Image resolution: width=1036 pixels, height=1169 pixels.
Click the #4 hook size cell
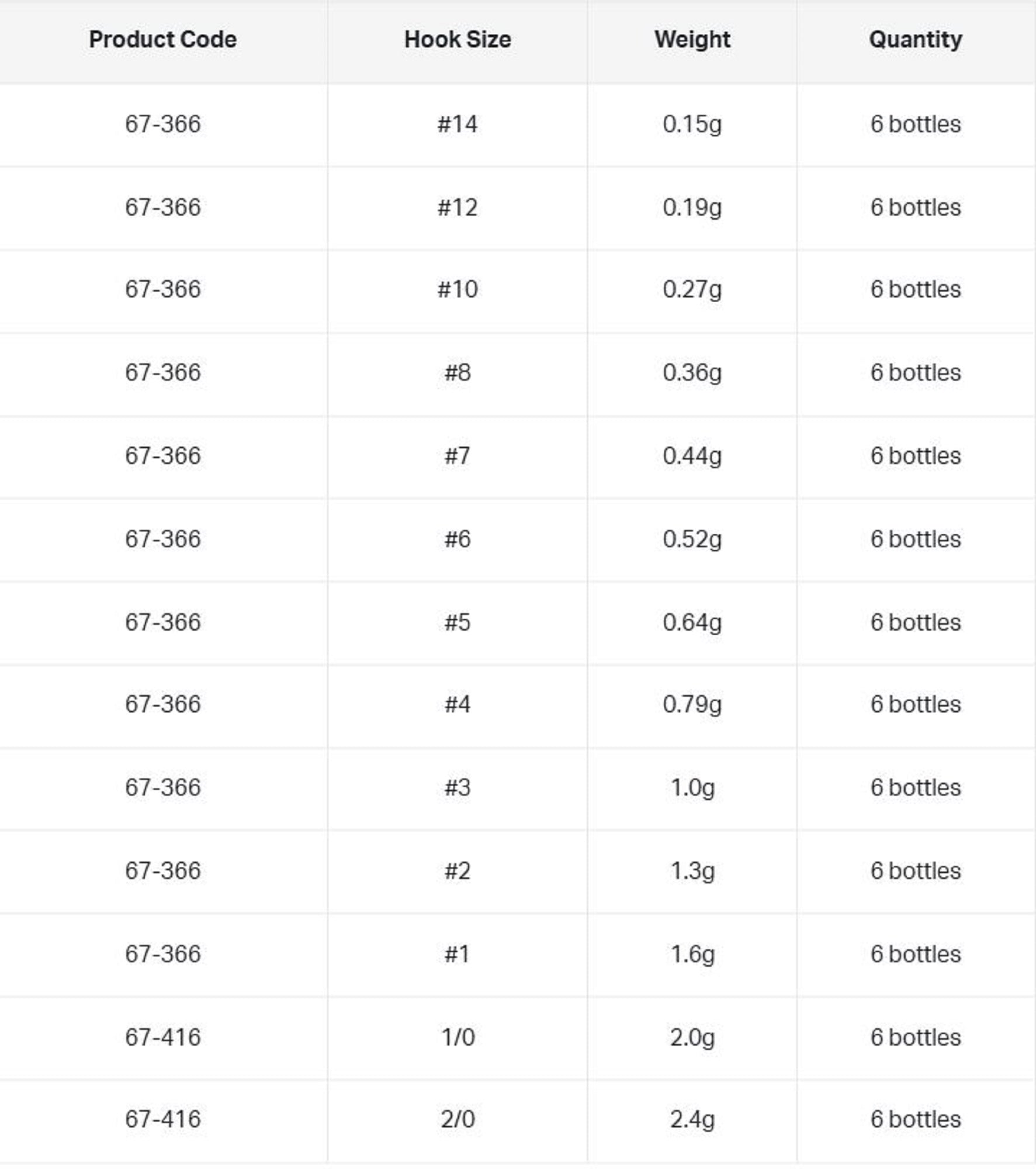(x=458, y=704)
